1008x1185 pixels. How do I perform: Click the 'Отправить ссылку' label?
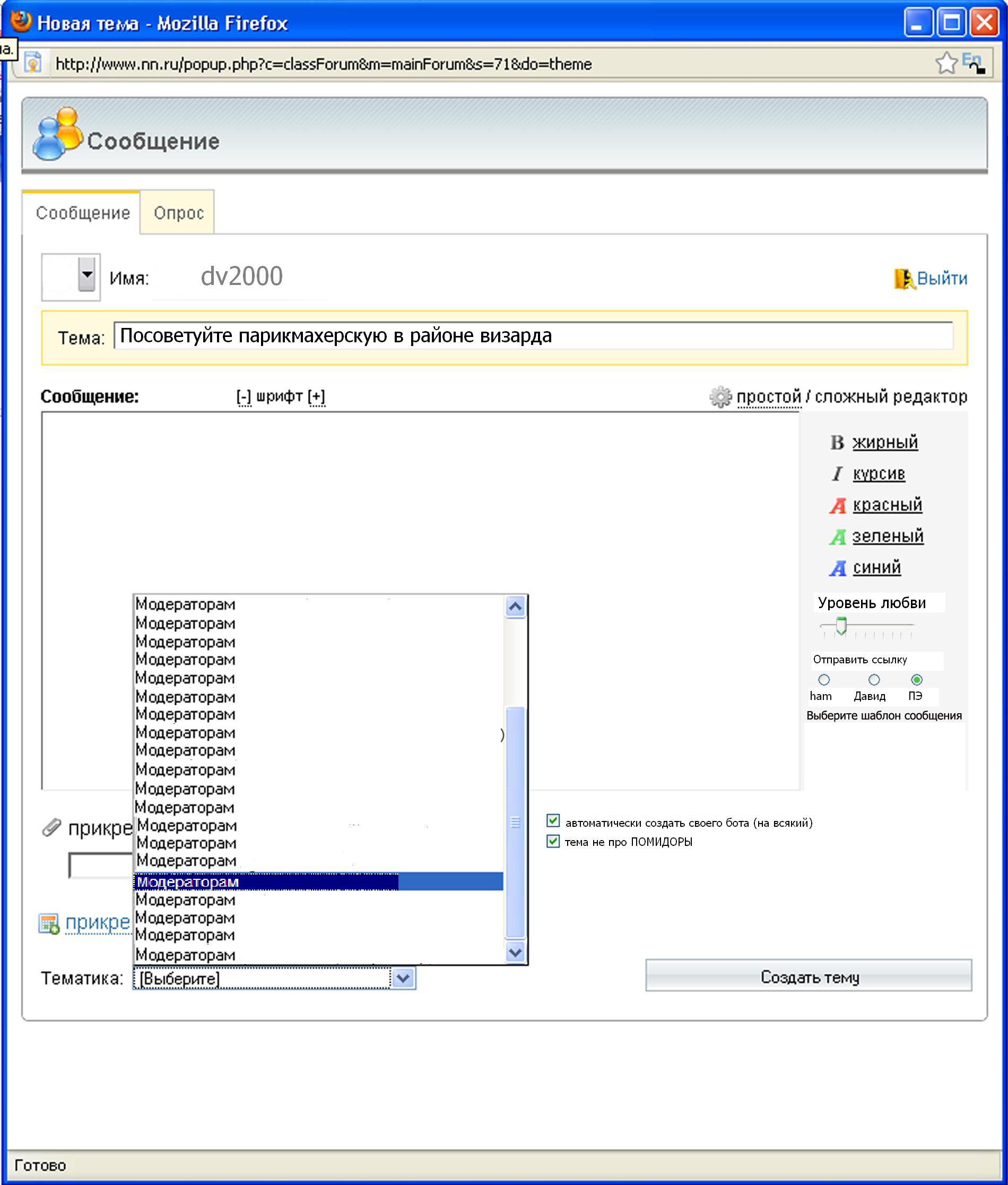[x=859, y=660]
